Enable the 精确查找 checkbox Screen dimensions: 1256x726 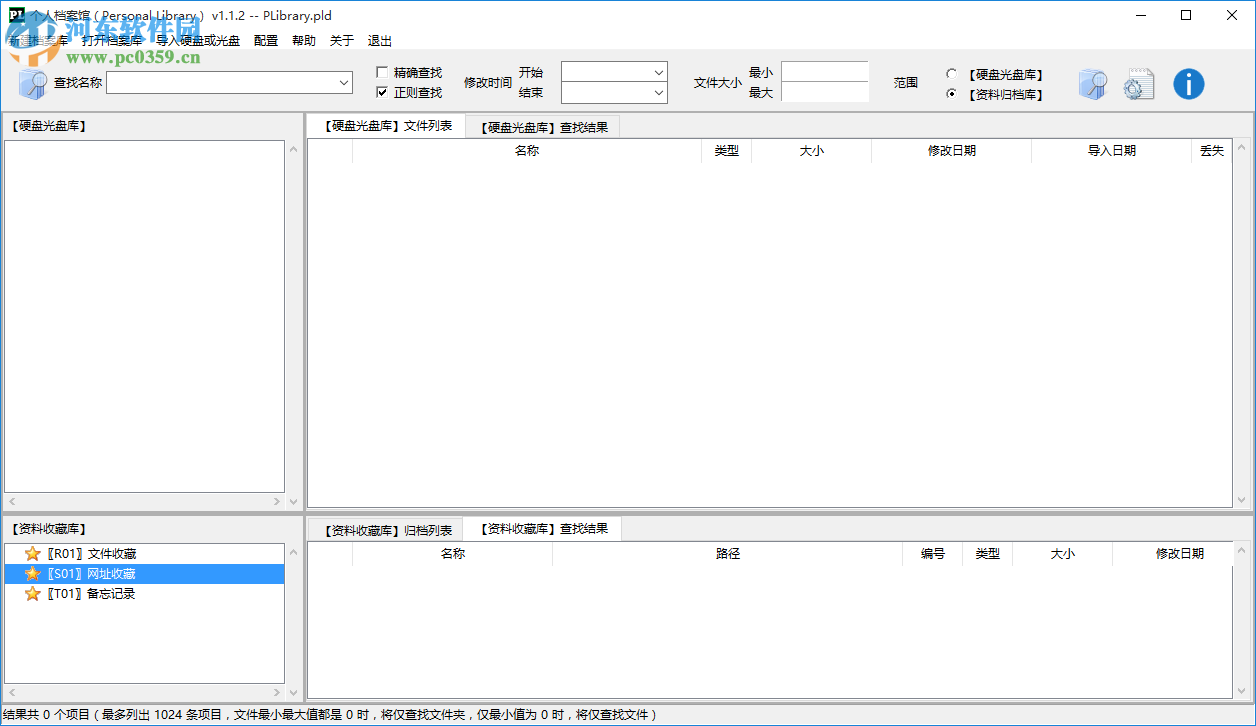tap(381, 72)
